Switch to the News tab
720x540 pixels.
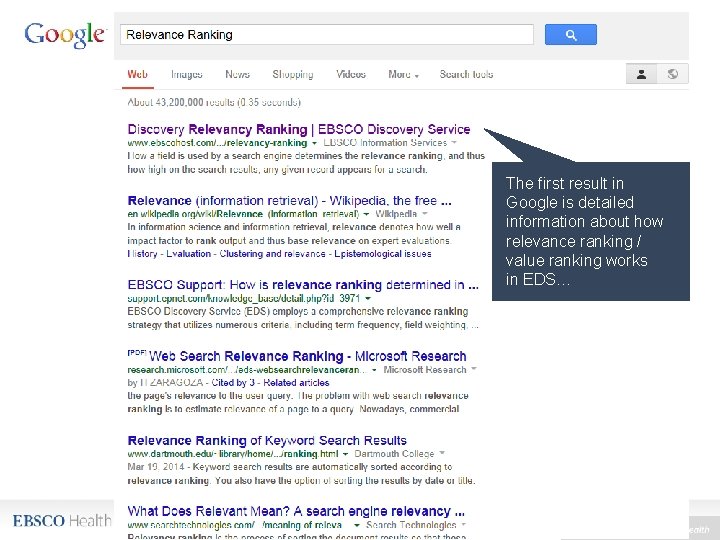tap(237, 74)
